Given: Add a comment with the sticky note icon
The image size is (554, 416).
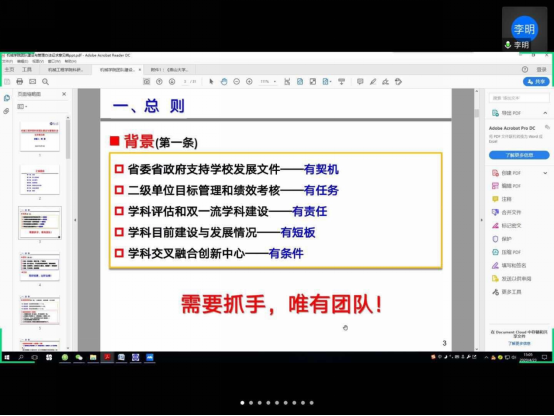Looking at the screenshot, I should (x=360, y=82).
